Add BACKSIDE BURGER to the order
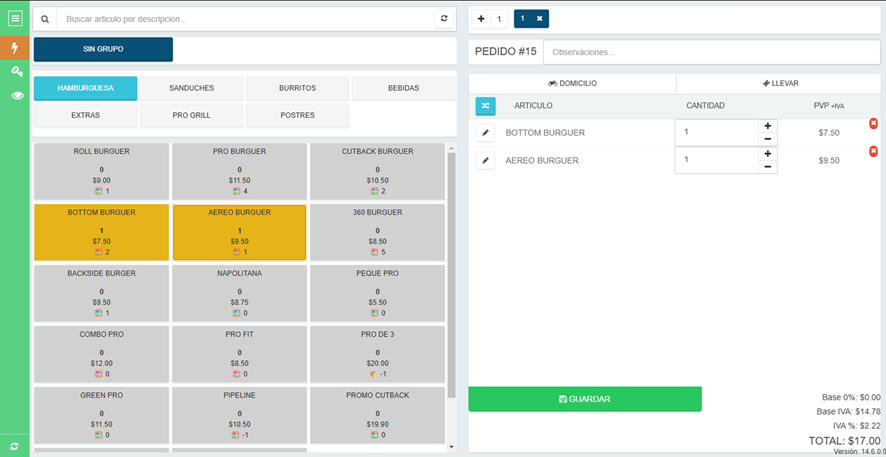The width and height of the screenshot is (886, 457). pos(102,293)
